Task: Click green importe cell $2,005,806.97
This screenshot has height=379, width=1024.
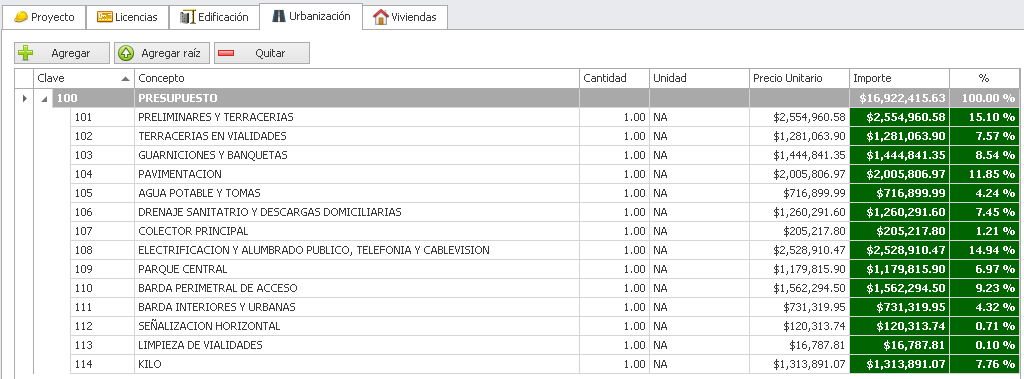Action: click(899, 174)
